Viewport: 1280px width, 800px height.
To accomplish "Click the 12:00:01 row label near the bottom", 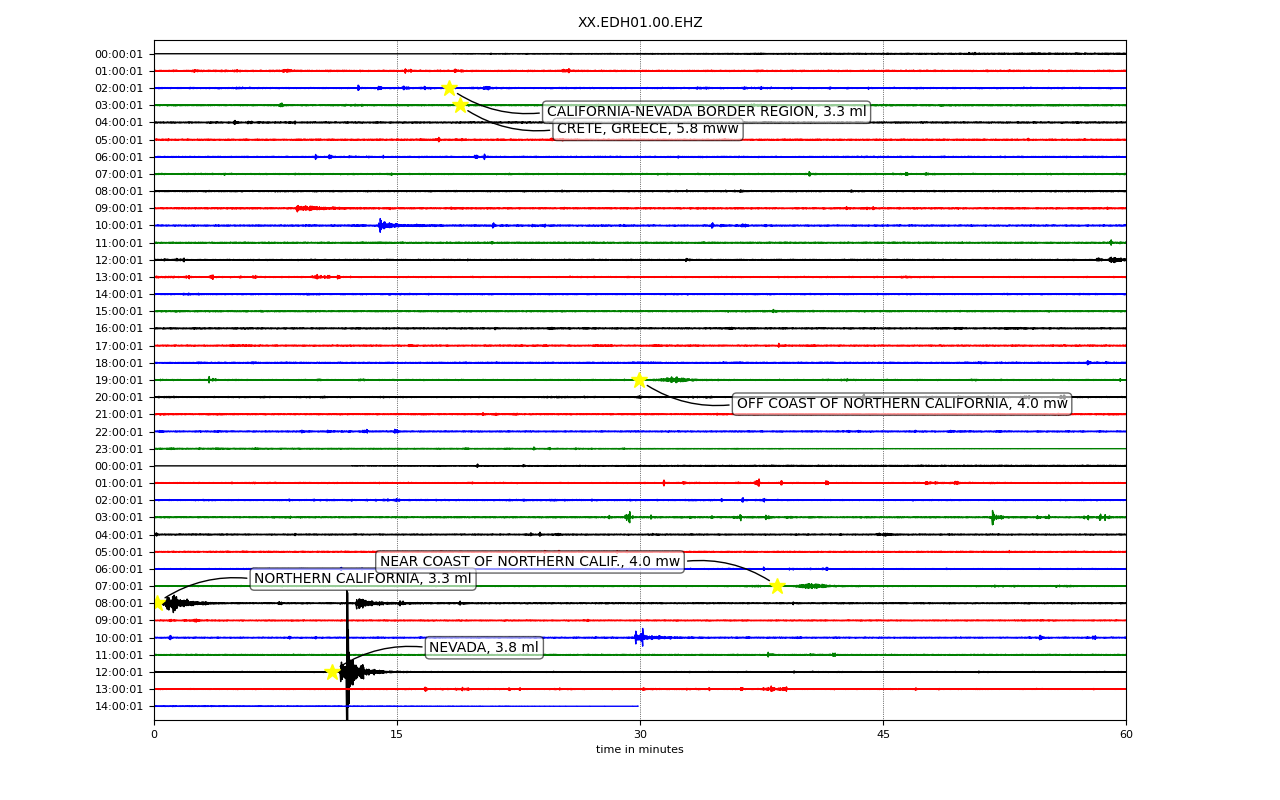I will (x=119, y=672).
